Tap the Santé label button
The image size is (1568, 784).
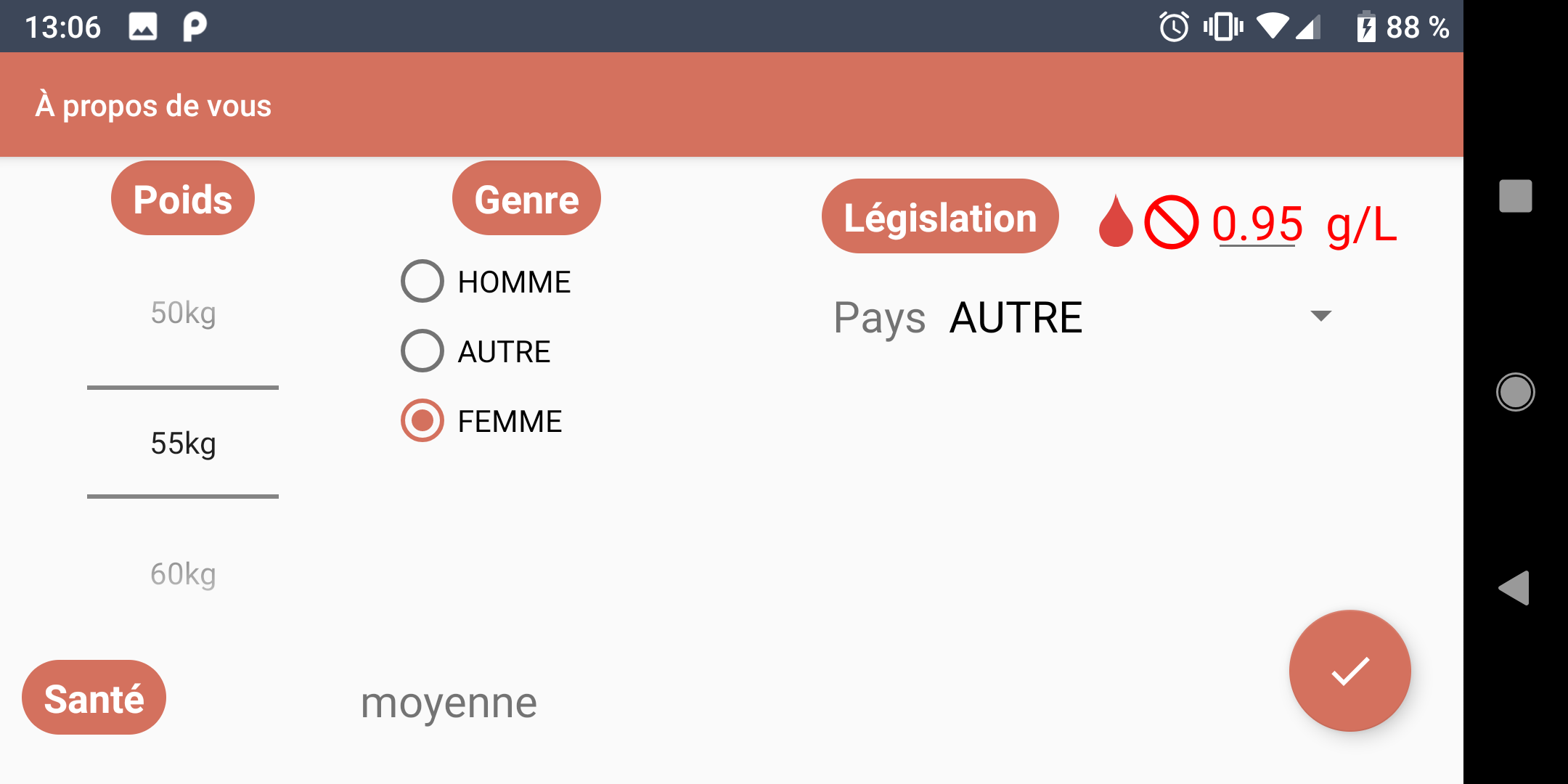[94, 698]
